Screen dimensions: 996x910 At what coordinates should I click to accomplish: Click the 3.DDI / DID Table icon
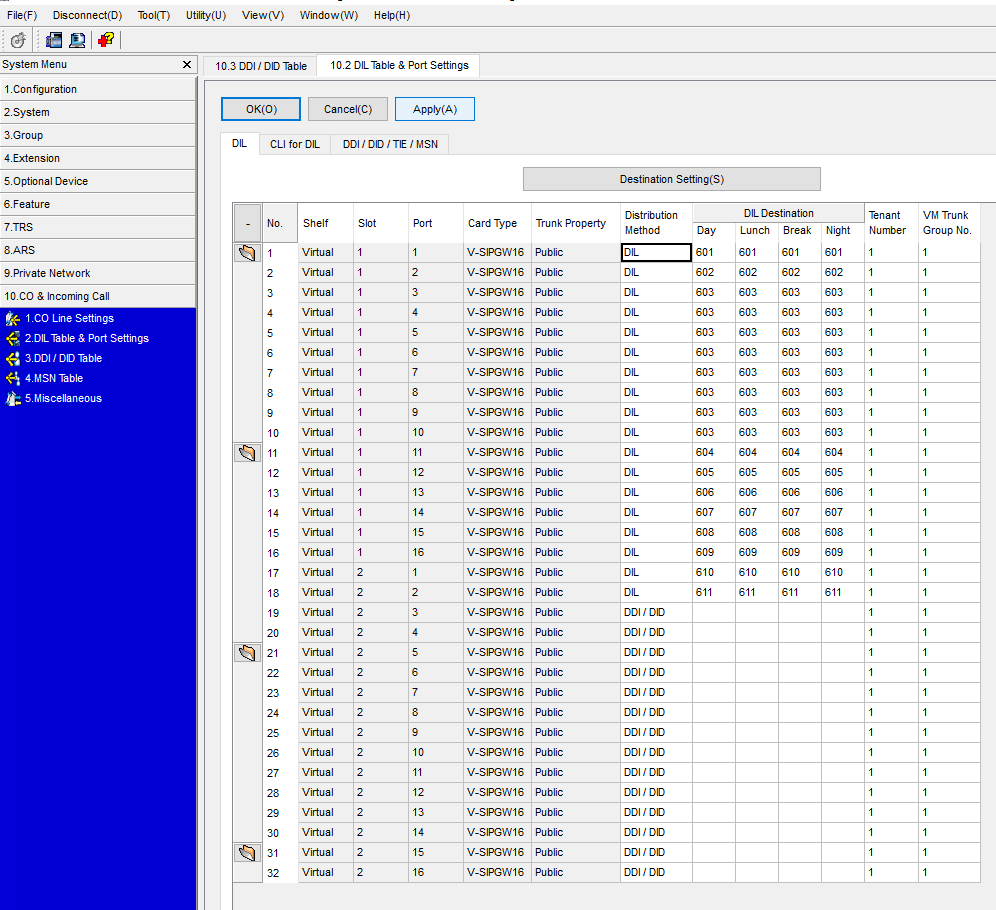(x=13, y=359)
